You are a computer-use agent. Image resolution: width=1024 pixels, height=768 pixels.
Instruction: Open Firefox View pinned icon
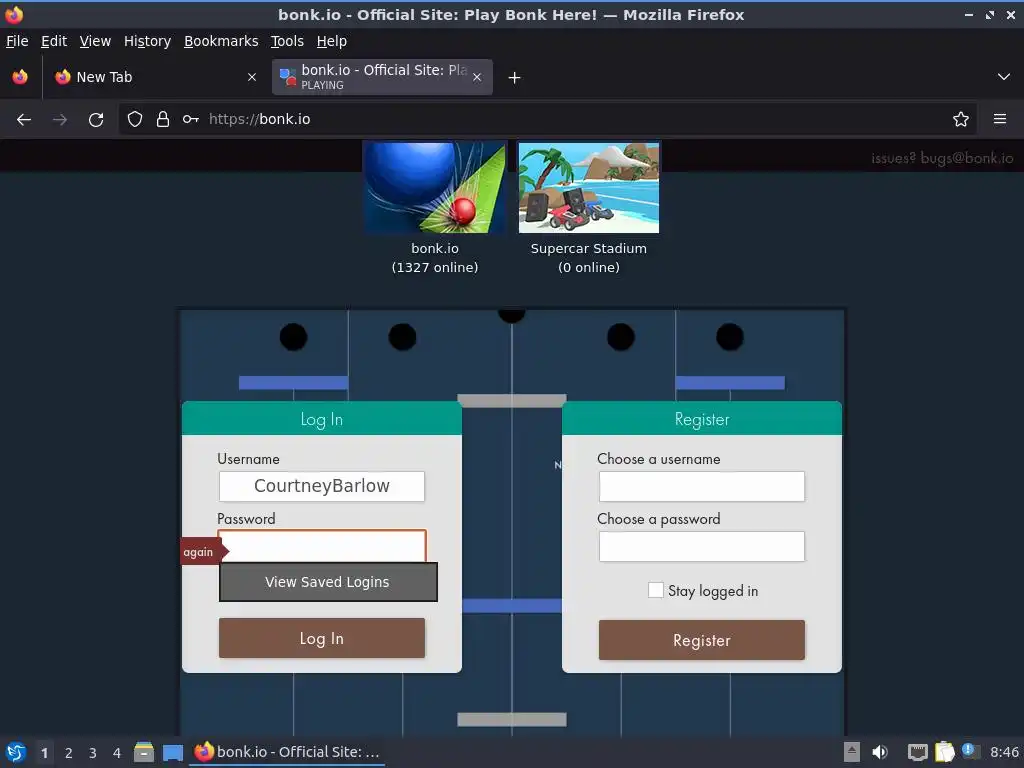pos(20,77)
